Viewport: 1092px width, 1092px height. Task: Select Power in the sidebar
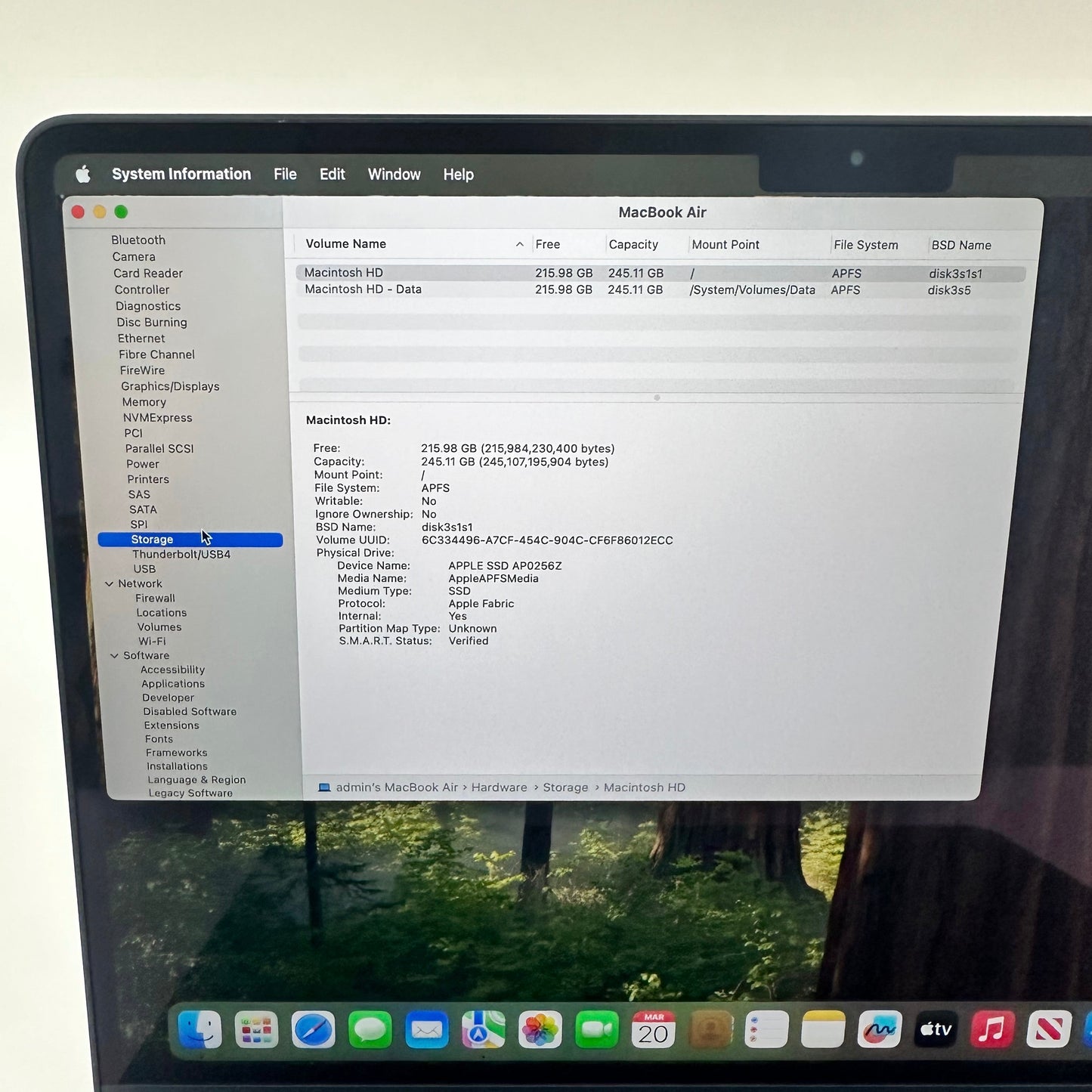pos(143,464)
